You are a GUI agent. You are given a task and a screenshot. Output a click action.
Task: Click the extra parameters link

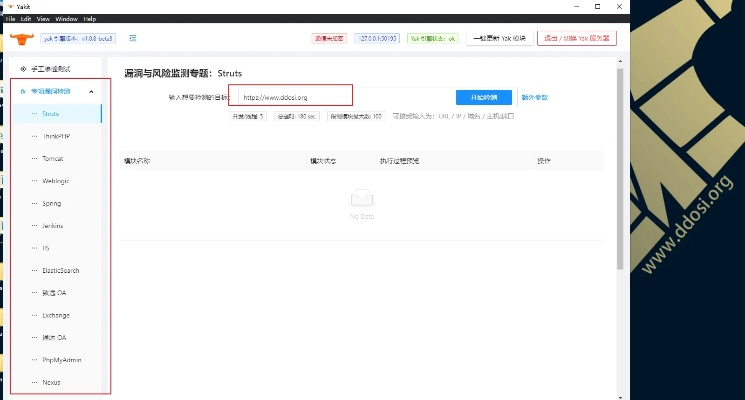pyautogui.click(x=535, y=97)
